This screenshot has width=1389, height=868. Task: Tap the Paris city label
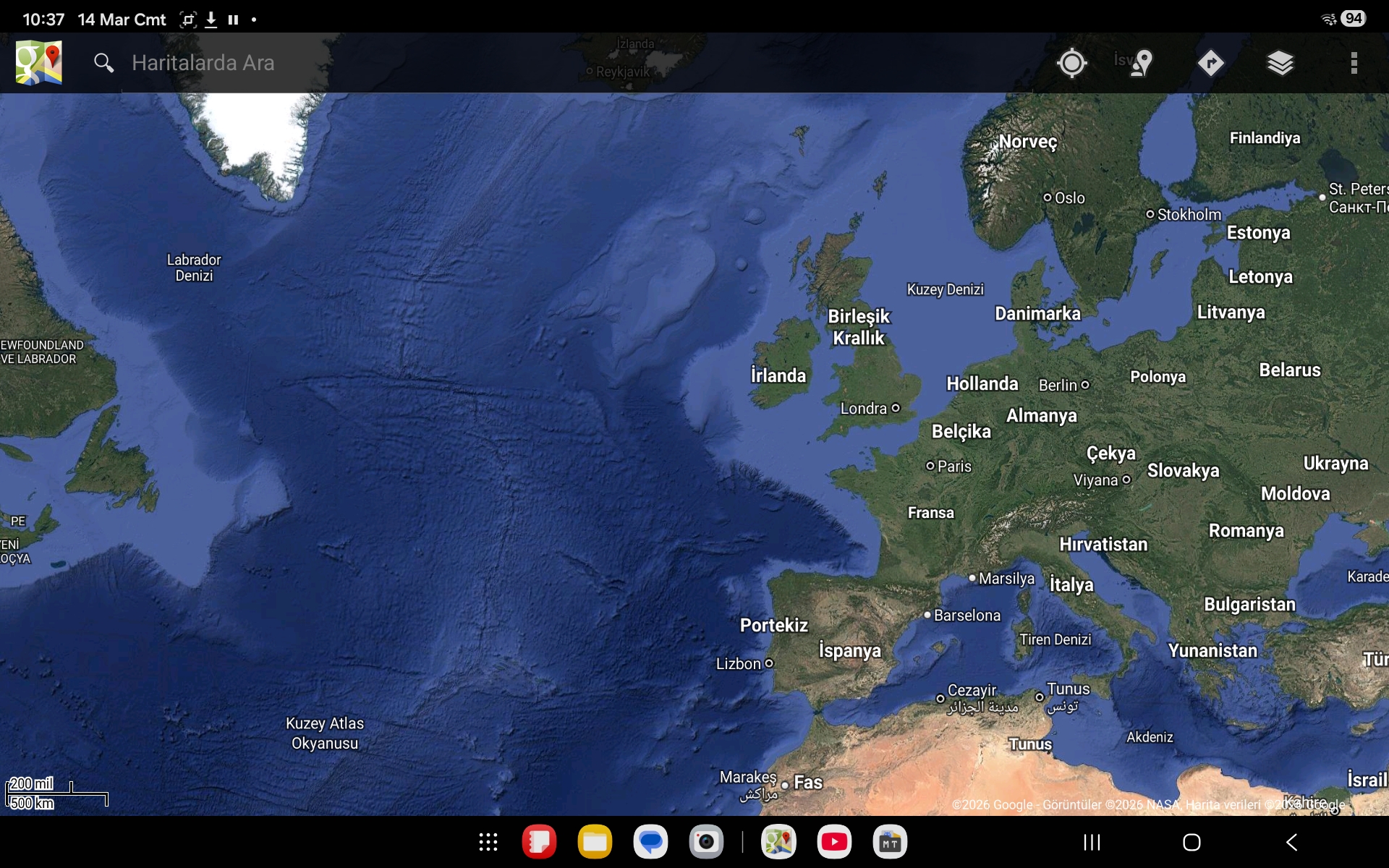953,467
